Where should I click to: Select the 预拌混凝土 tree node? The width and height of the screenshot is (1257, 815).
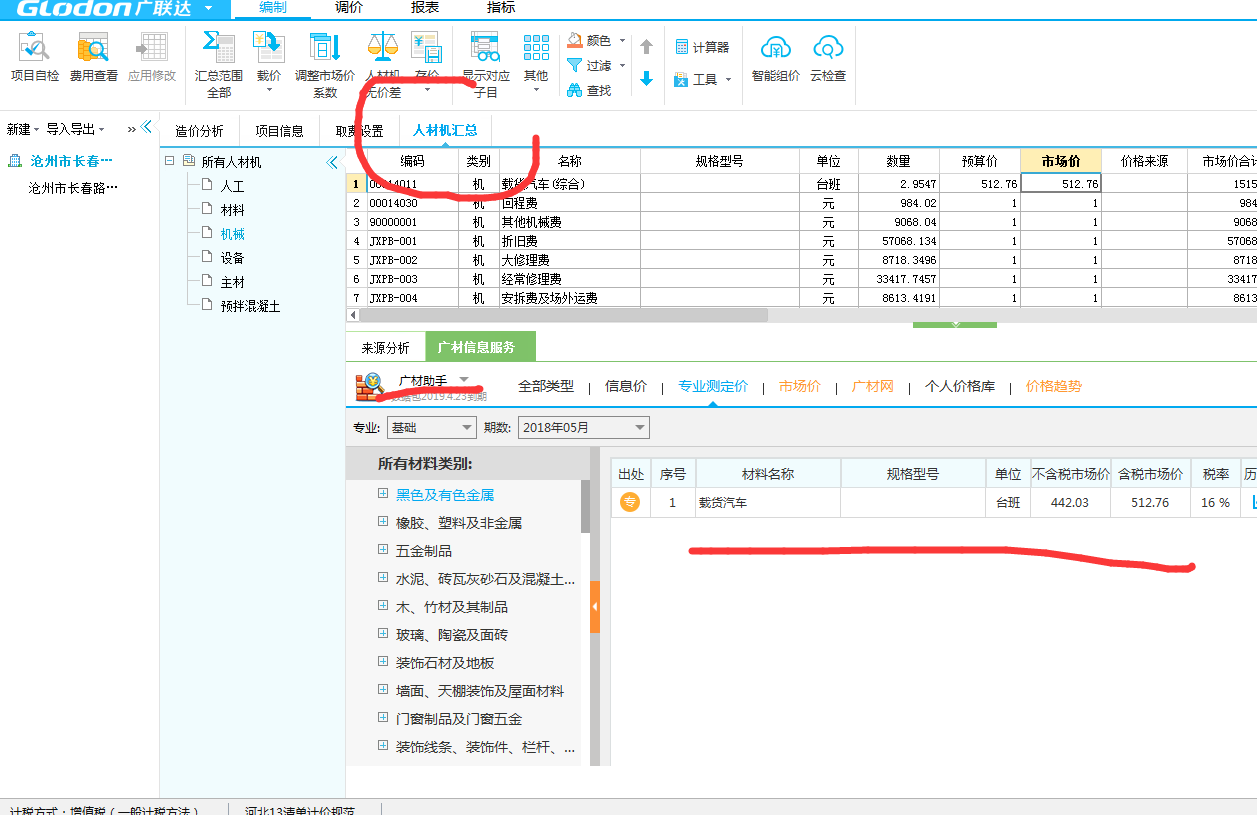click(250, 306)
